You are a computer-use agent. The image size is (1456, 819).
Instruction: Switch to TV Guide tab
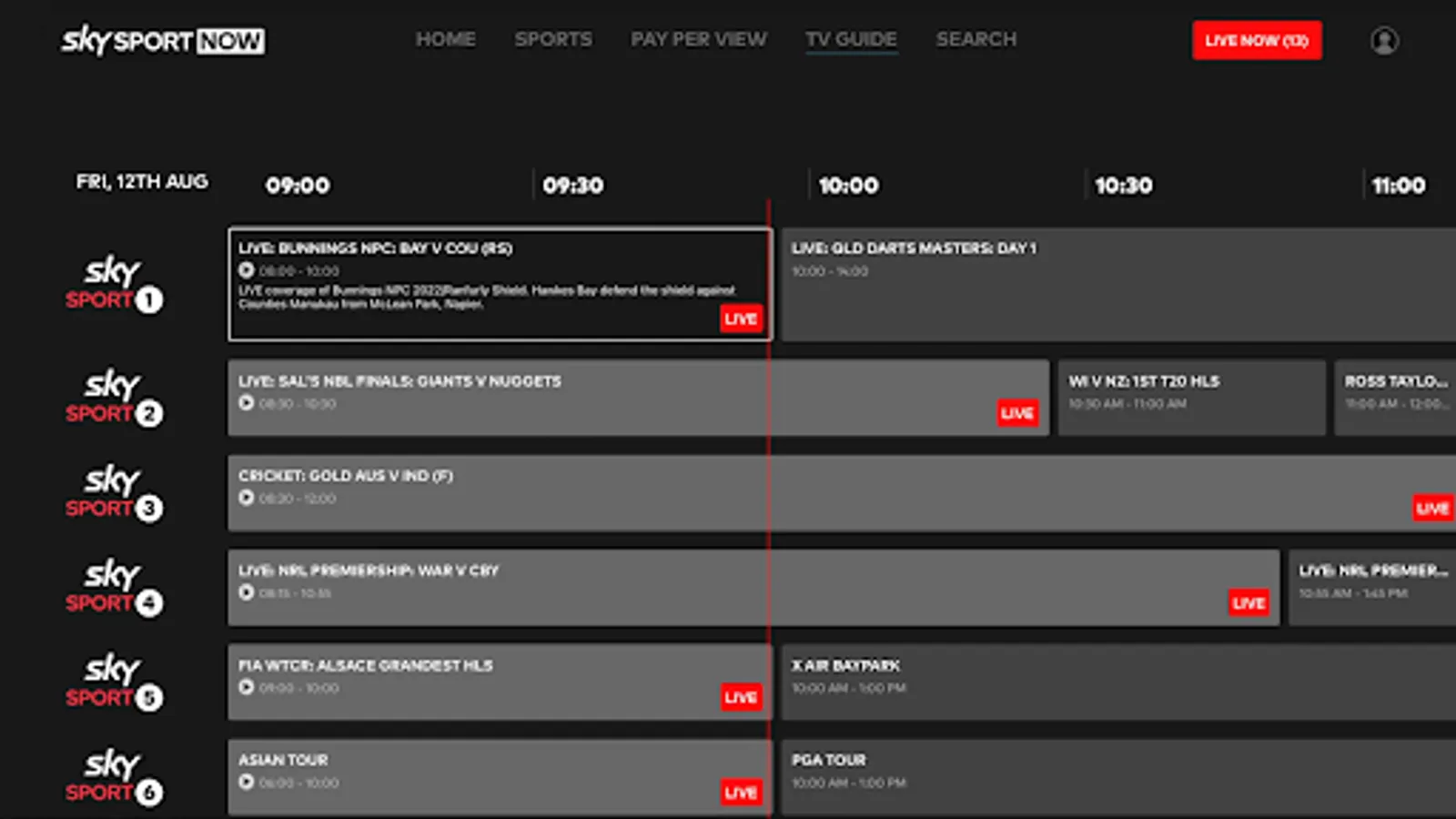[852, 39]
